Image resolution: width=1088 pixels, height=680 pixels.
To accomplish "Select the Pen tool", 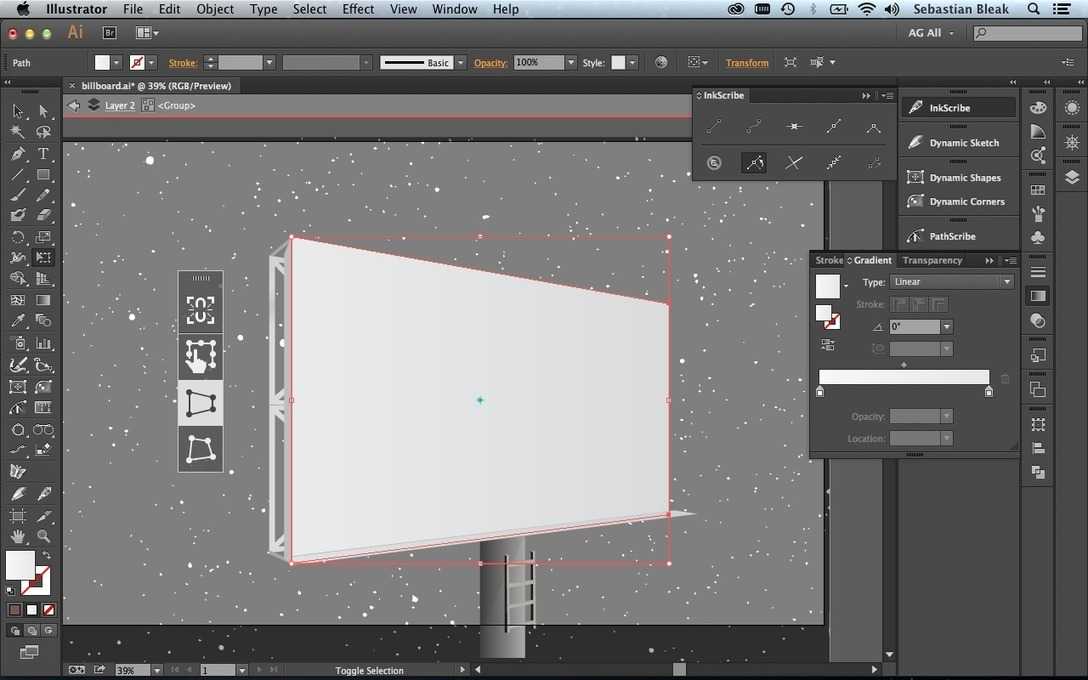I will point(17,153).
